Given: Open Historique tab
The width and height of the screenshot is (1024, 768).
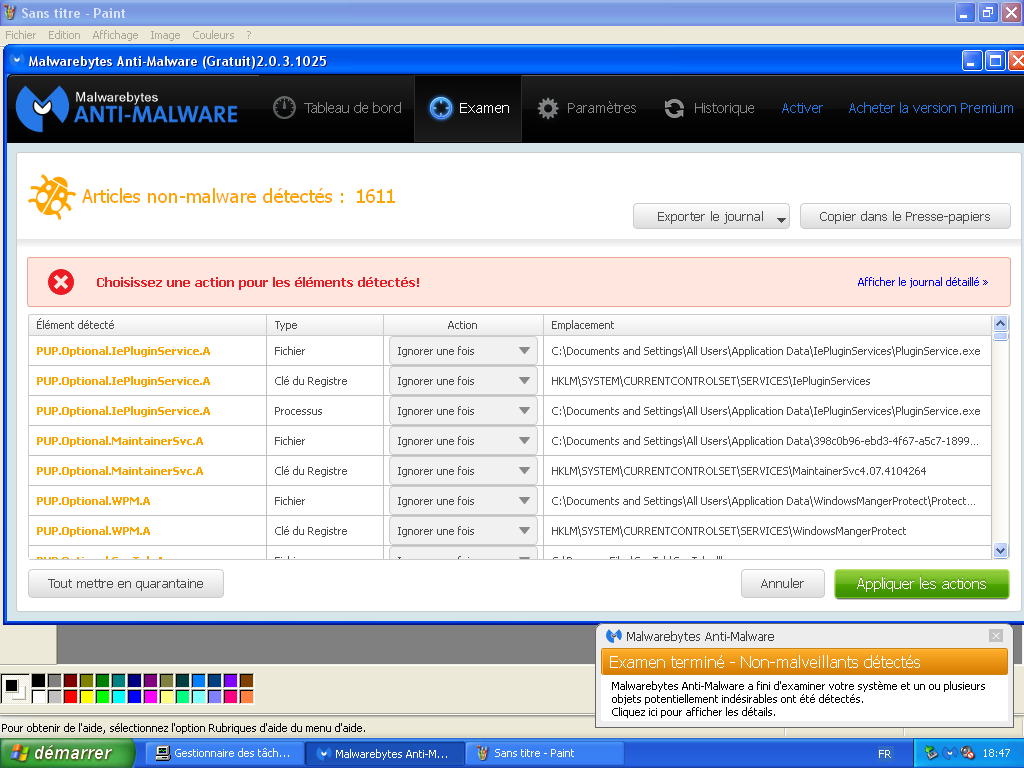Looking at the screenshot, I should (709, 108).
